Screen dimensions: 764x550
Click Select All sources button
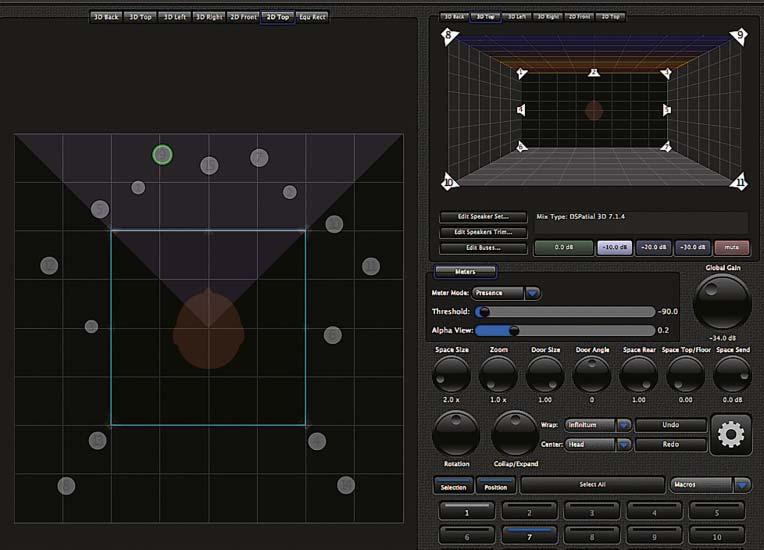(592, 485)
